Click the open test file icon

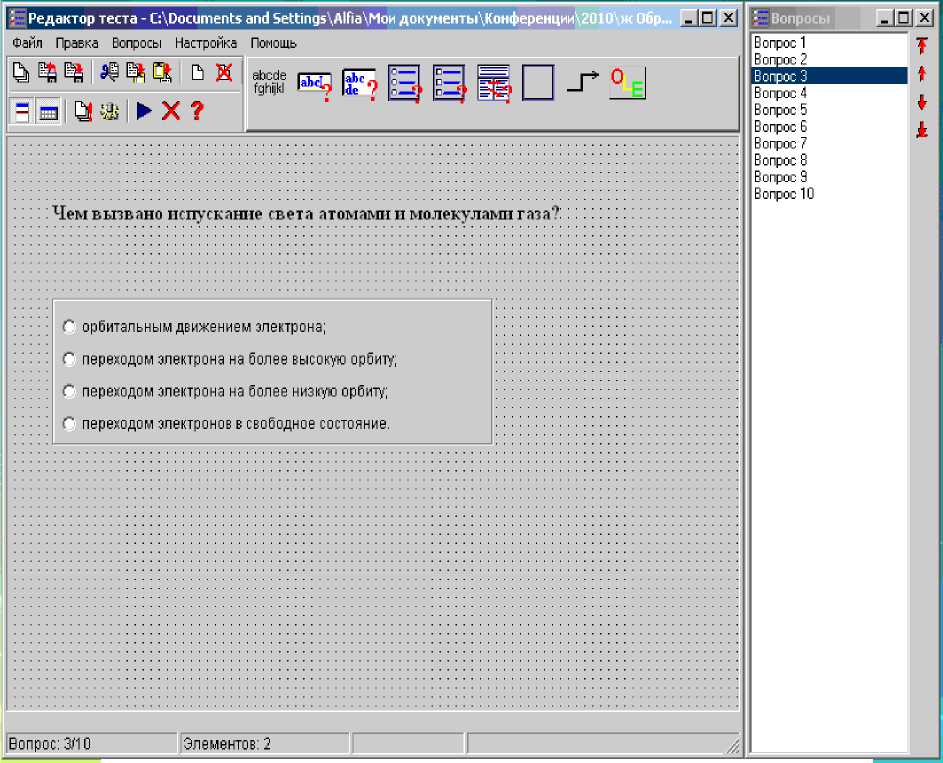pyautogui.click(x=48, y=73)
